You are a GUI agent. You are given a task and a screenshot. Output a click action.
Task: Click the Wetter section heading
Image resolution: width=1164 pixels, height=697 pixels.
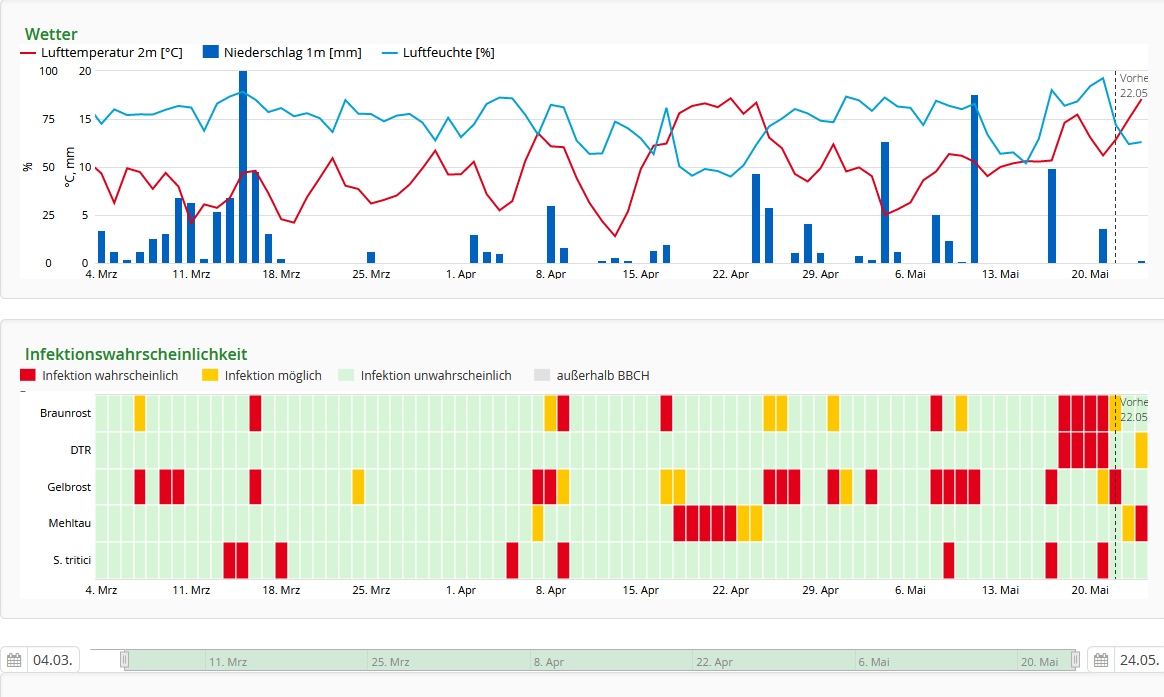(51, 34)
